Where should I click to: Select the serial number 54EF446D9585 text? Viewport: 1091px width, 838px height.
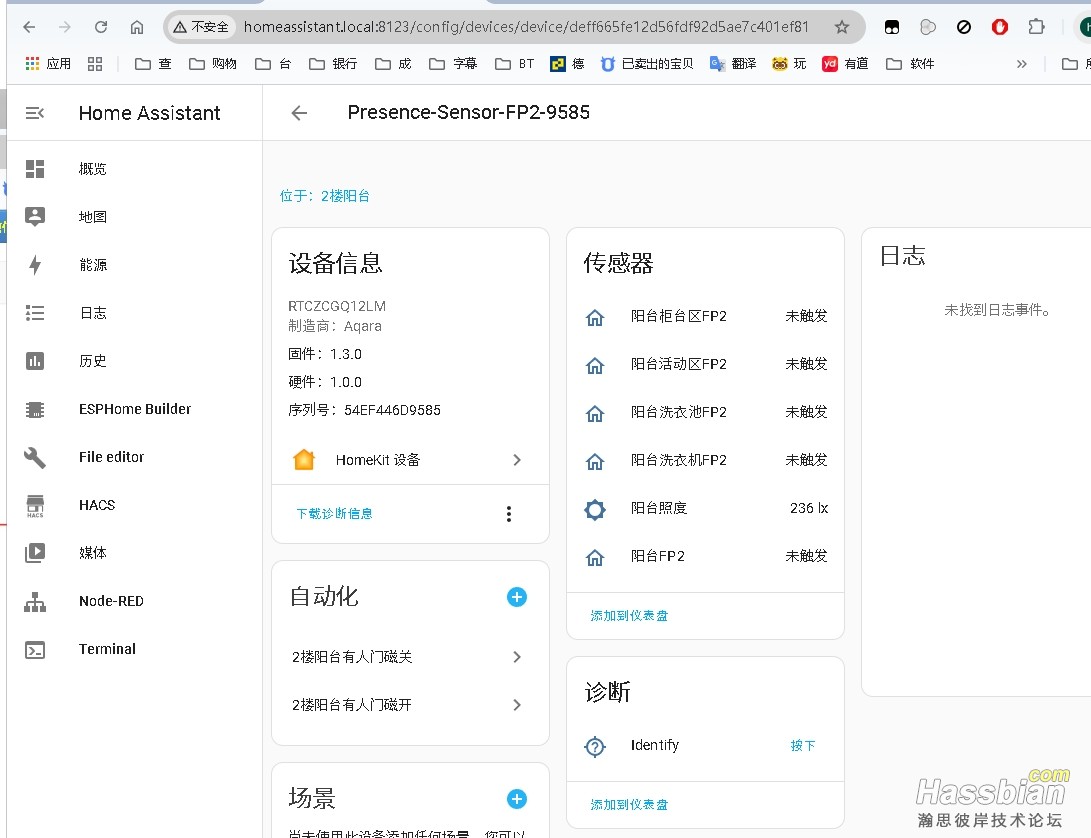click(392, 410)
